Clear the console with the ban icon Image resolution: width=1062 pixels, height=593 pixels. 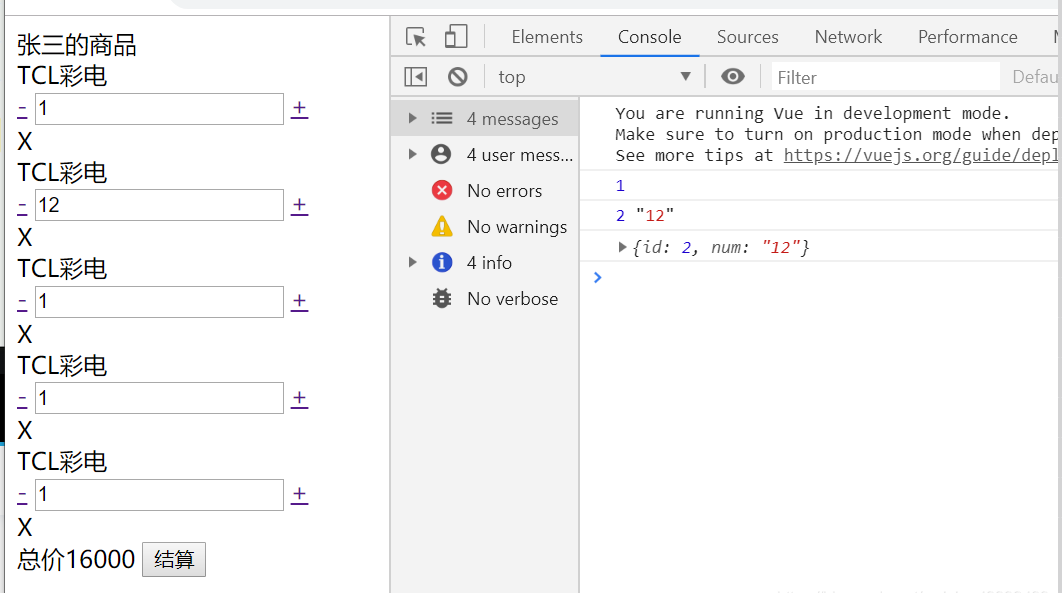click(458, 77)
